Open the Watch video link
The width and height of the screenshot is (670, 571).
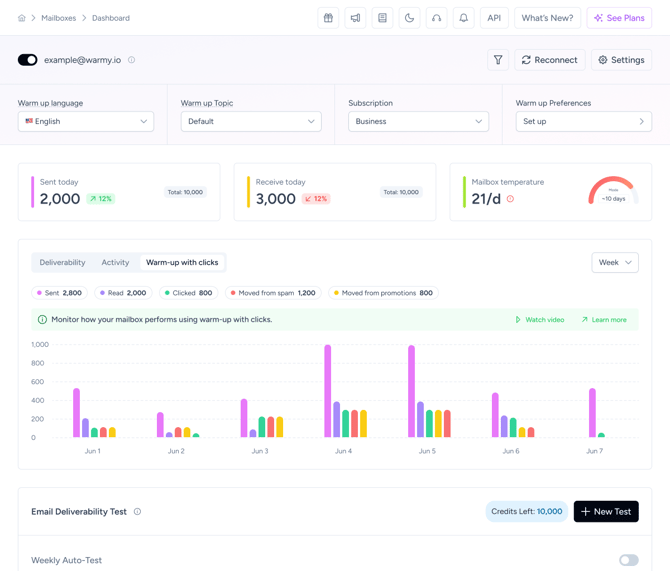[x=540, y=320]
